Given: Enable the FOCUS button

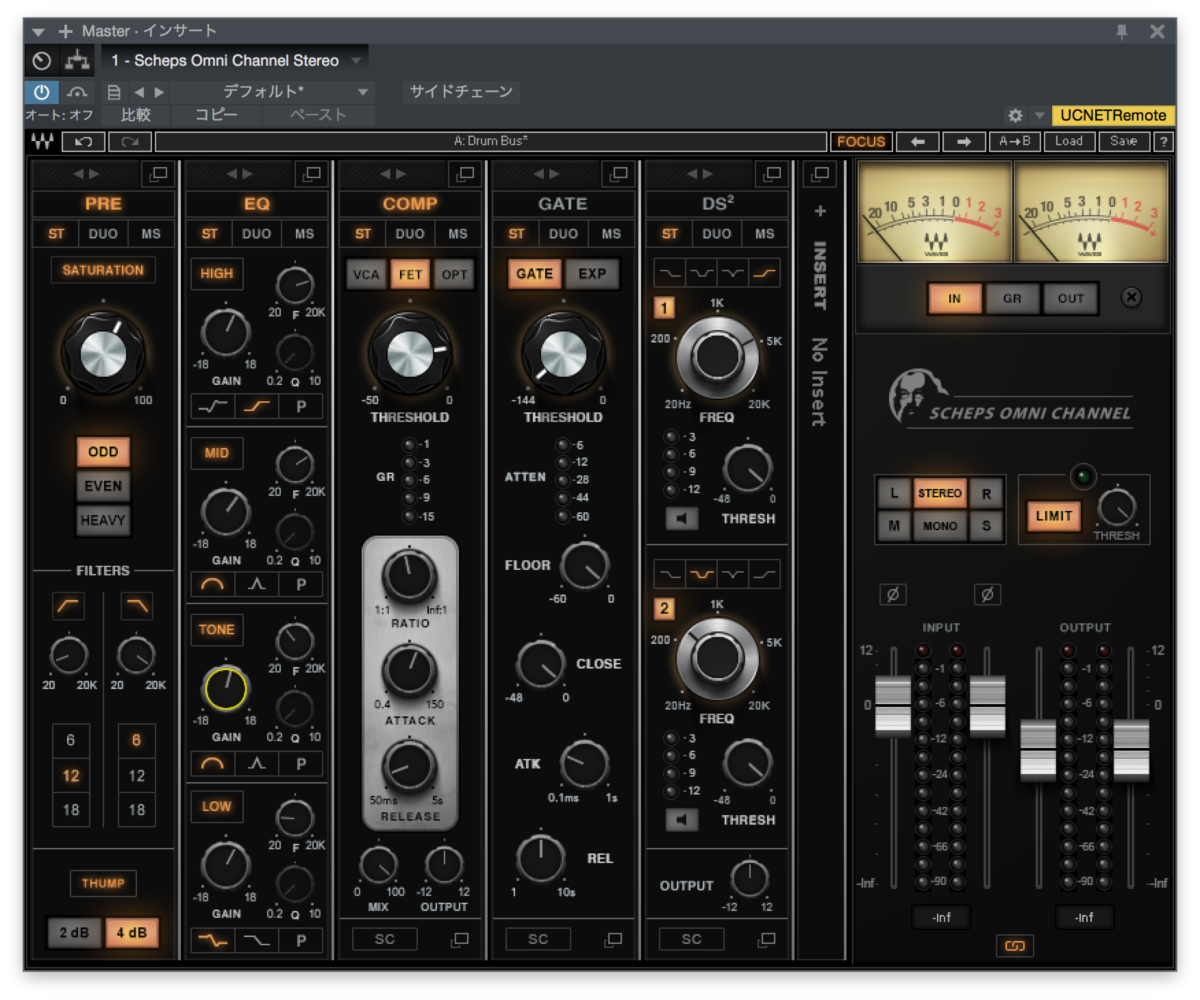Looking at the screenshot, I should (x=861, y=141).
